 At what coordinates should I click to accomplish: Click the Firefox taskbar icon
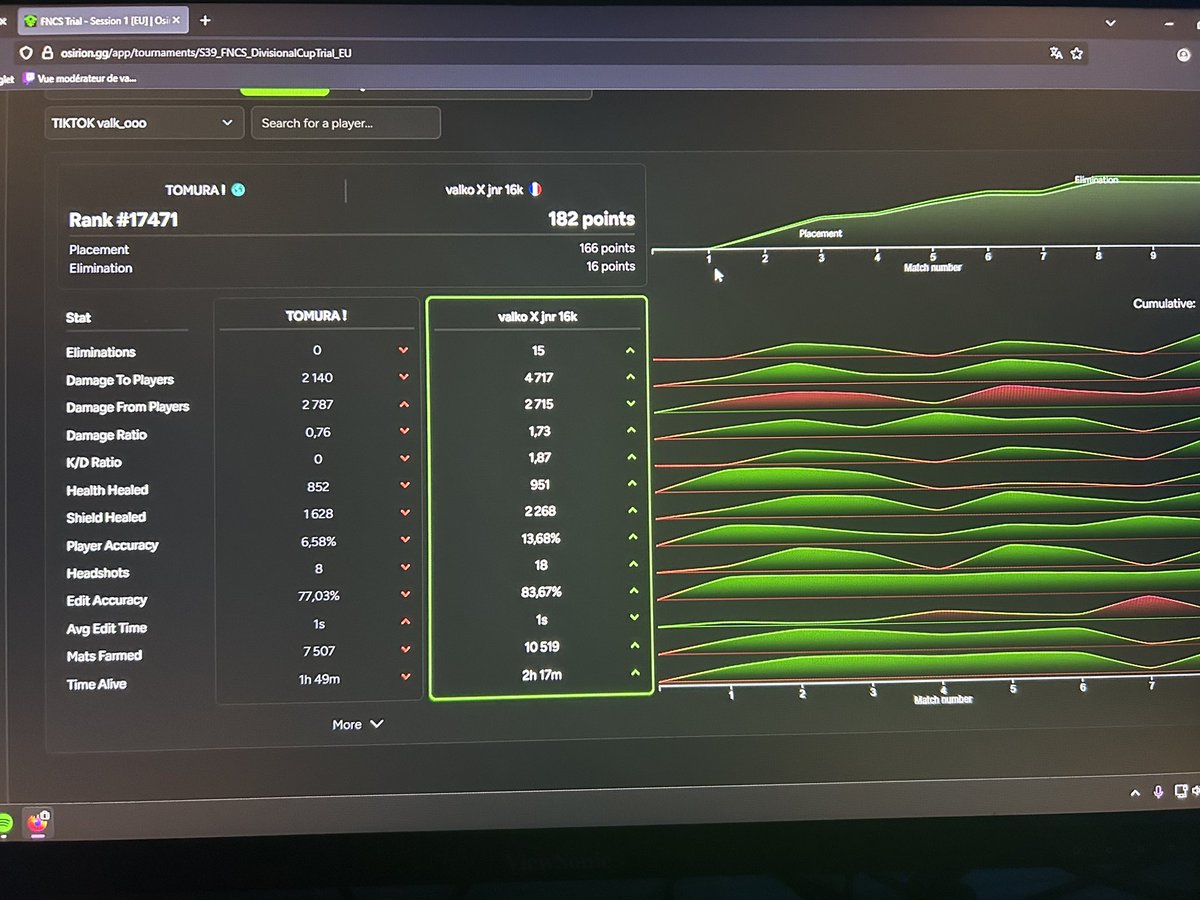coord(37,823)
